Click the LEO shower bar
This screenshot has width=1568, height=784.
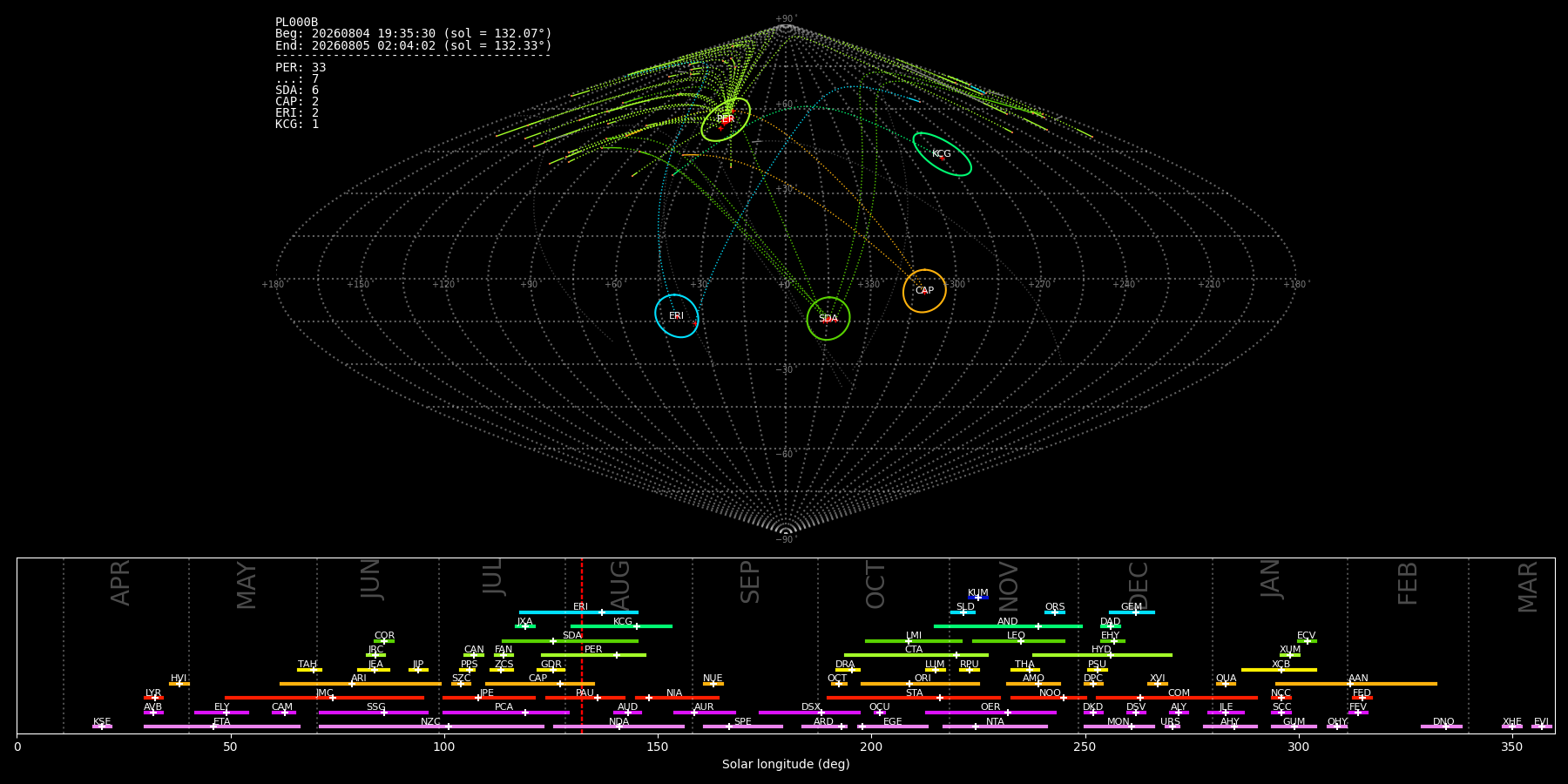click(1018, 641)
